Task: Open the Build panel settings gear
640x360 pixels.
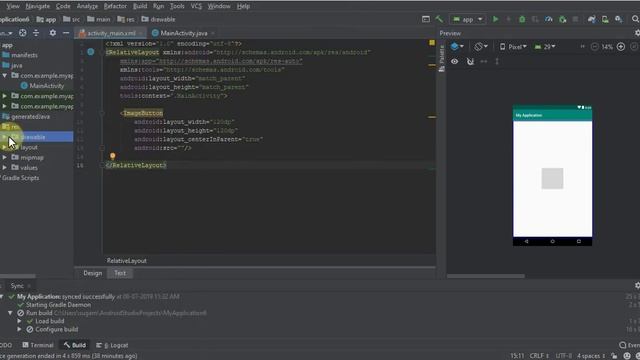Action: click(637, 286)
